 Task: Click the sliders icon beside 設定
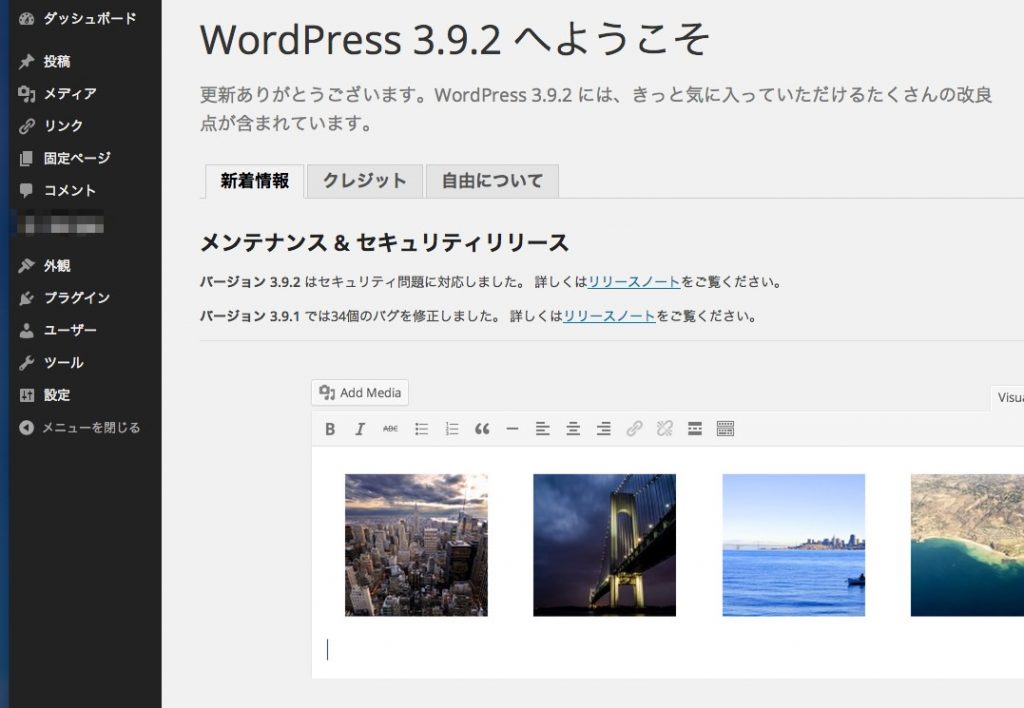26,395
